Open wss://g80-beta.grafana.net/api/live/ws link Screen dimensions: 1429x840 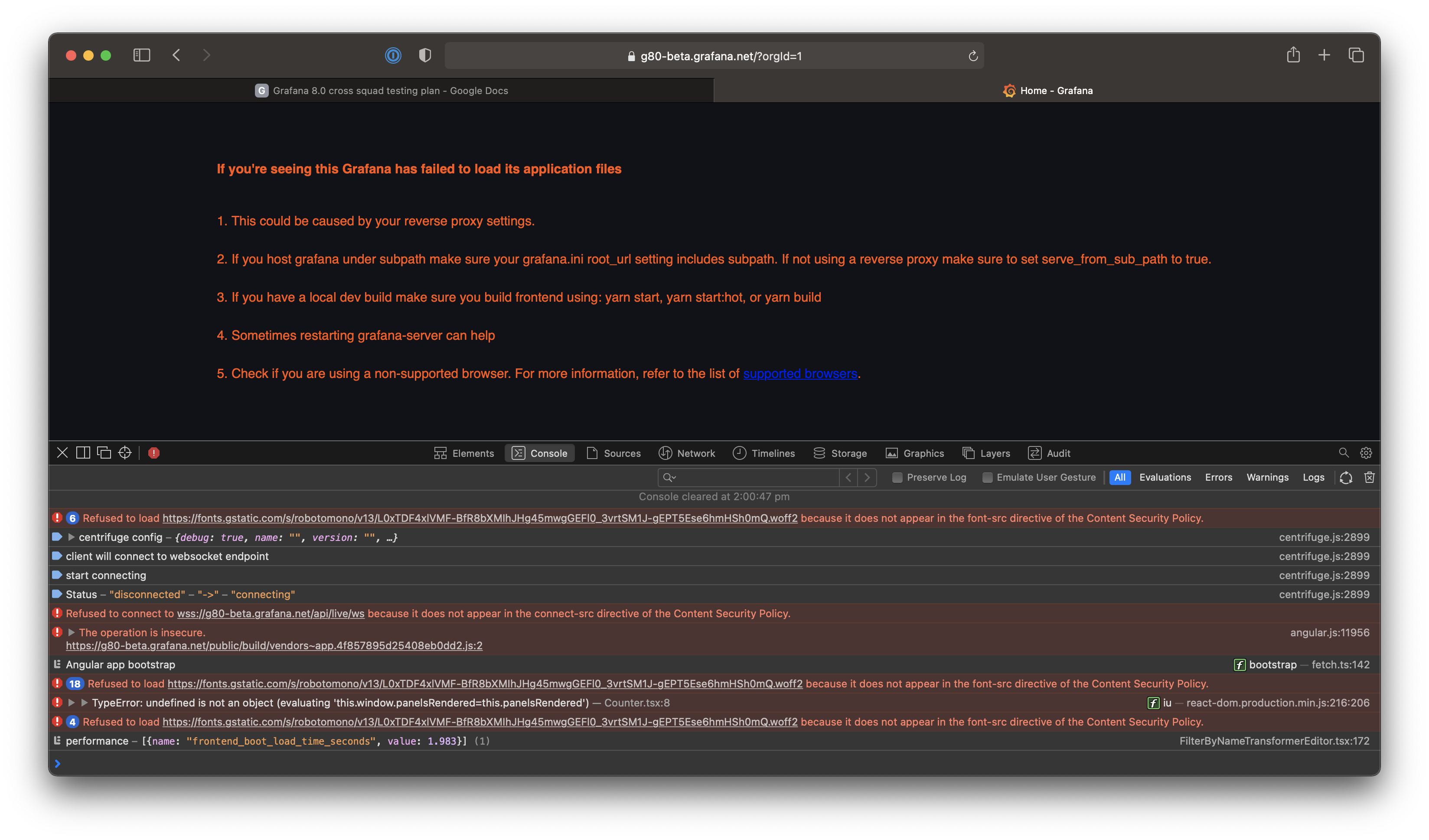point(271,613)
